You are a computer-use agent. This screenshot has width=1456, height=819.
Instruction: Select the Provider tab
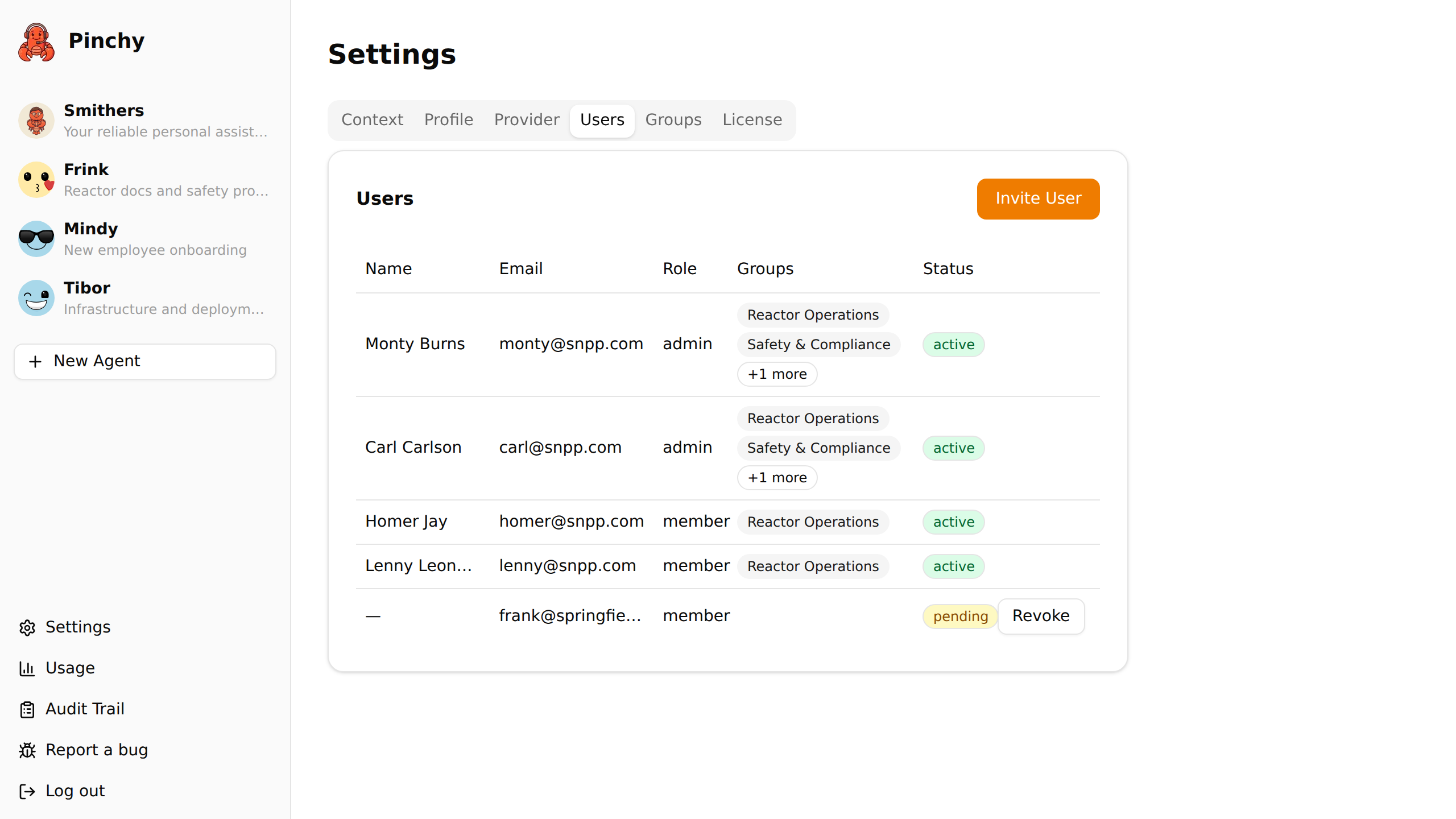pyautogui.click(x=526, y=120)
